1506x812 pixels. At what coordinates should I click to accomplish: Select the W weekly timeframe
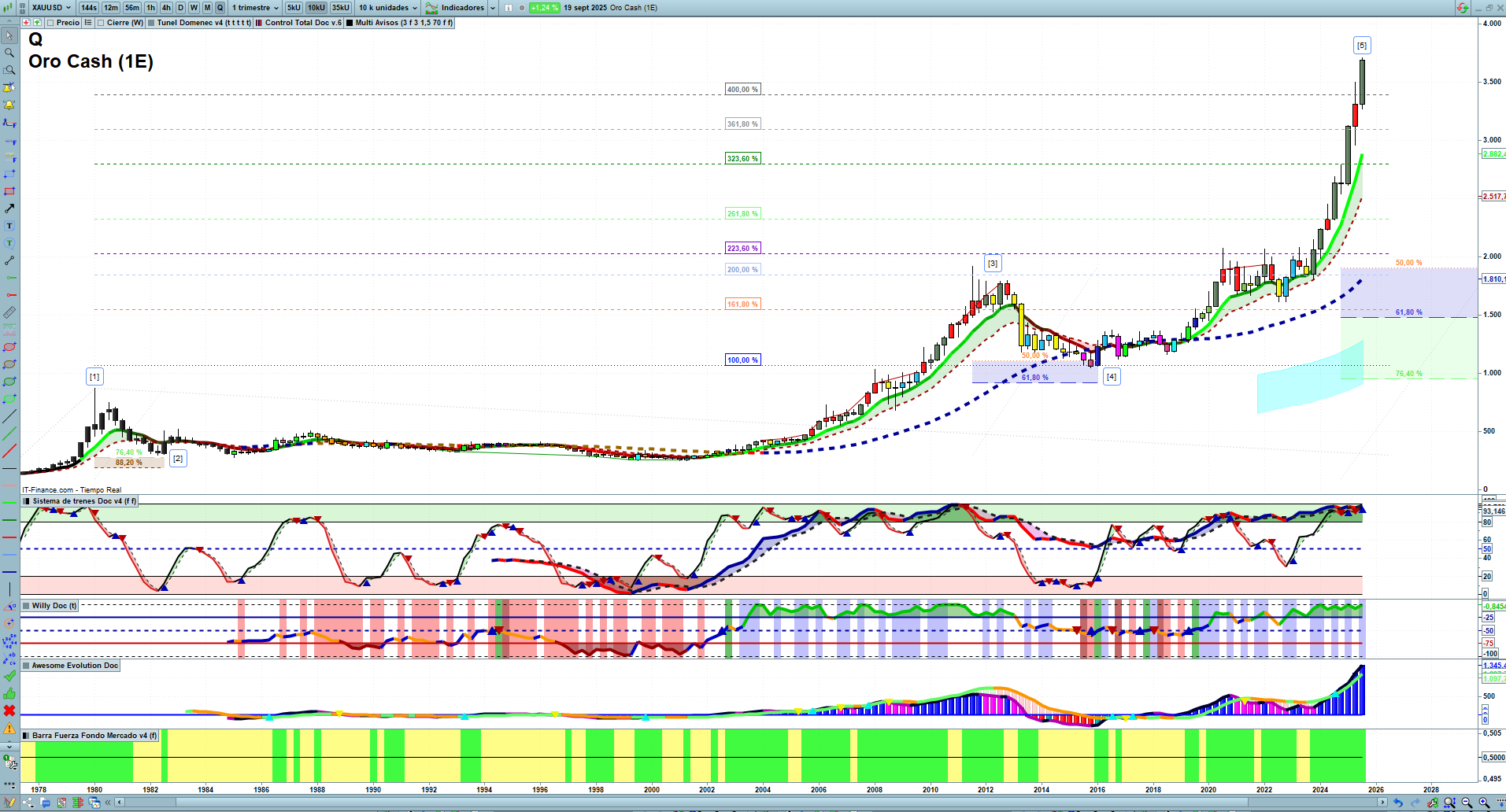tap(194, 8)
